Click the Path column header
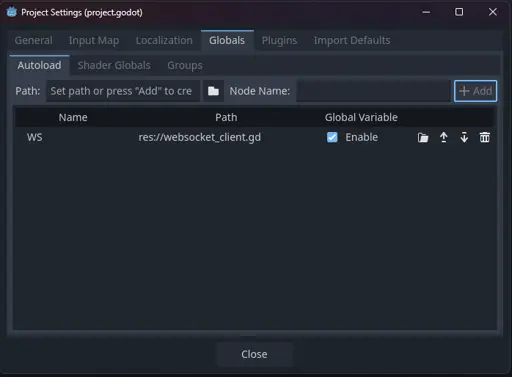Image resolution: width=512 pixels, height=377 pixels. point(226,117)
